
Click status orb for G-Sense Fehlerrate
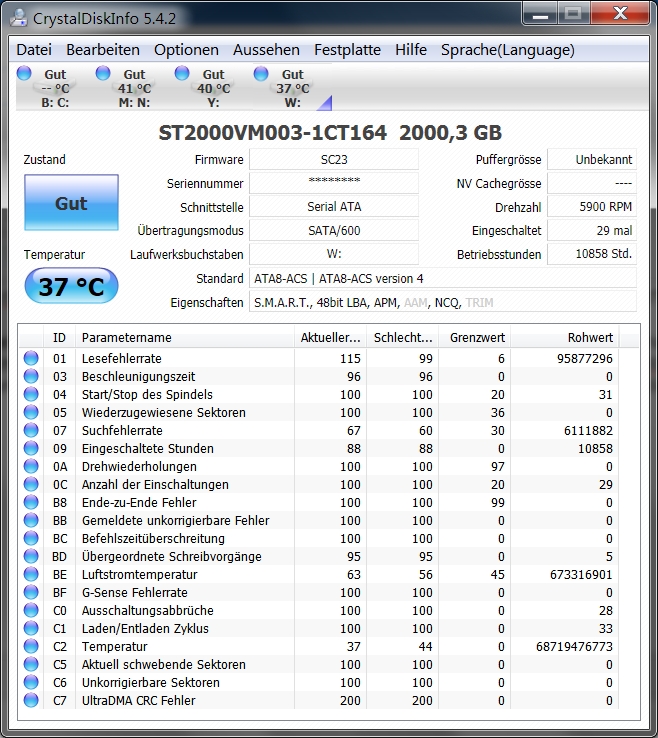coord(31,592)
